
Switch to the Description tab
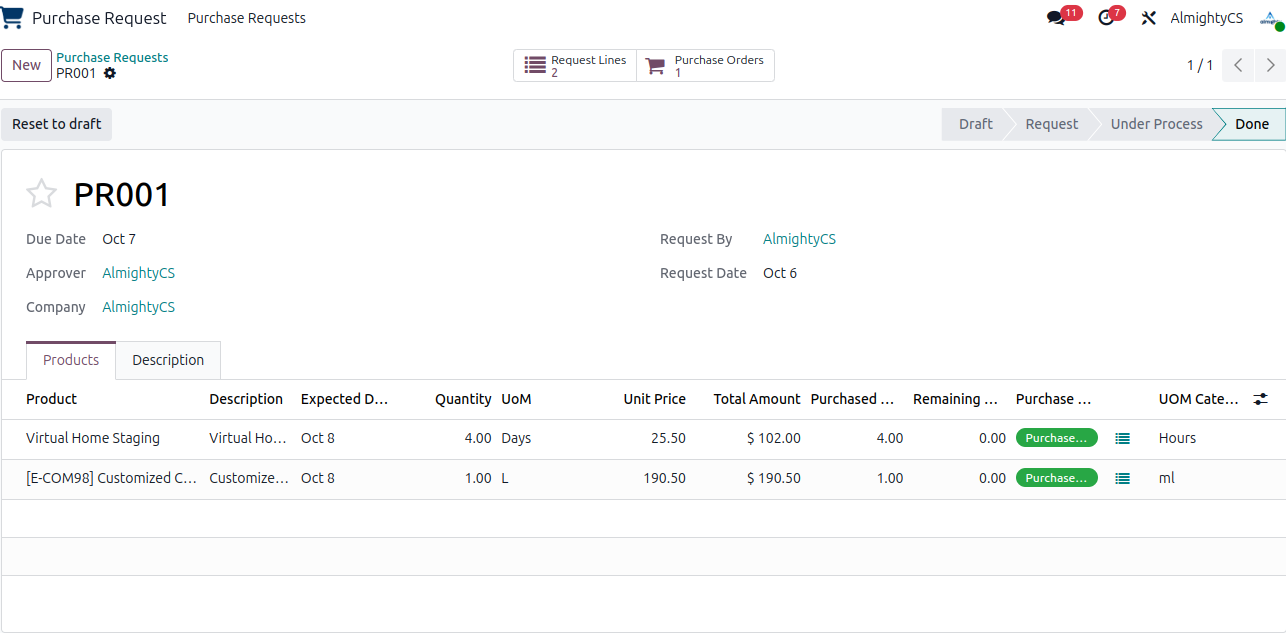[x=168, y=360]
